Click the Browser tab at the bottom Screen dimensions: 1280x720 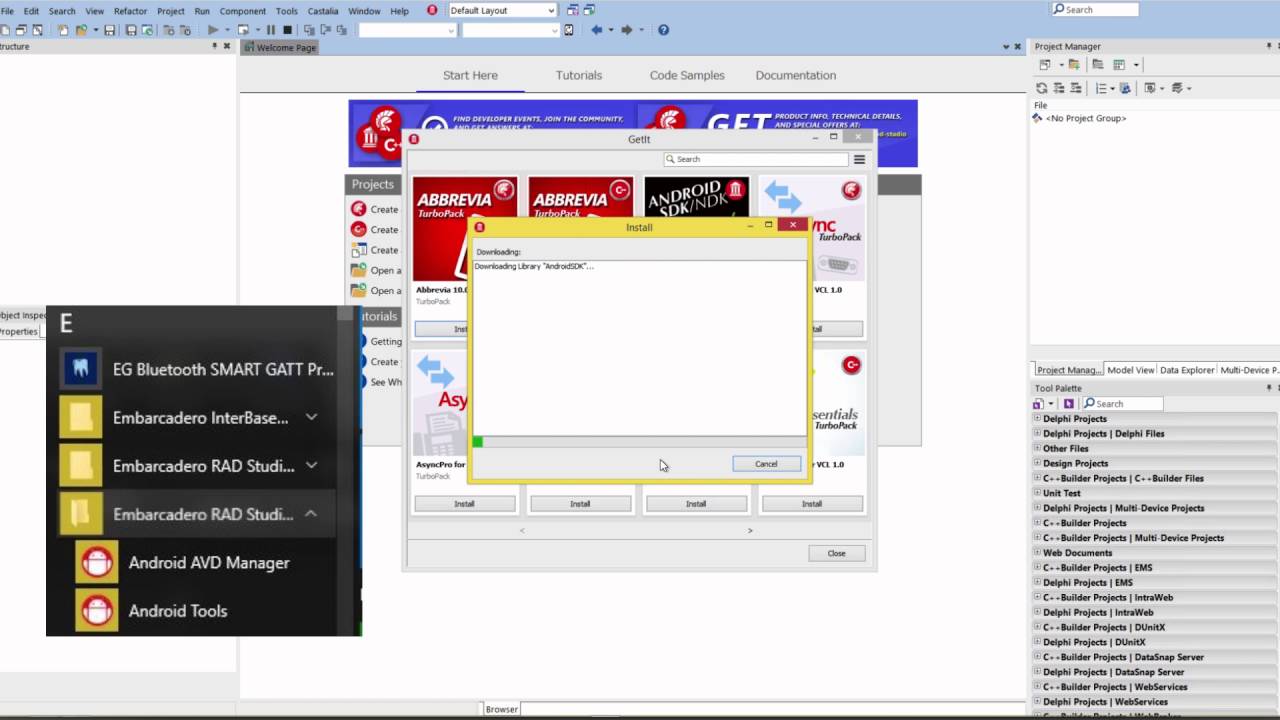click(502, 710)
